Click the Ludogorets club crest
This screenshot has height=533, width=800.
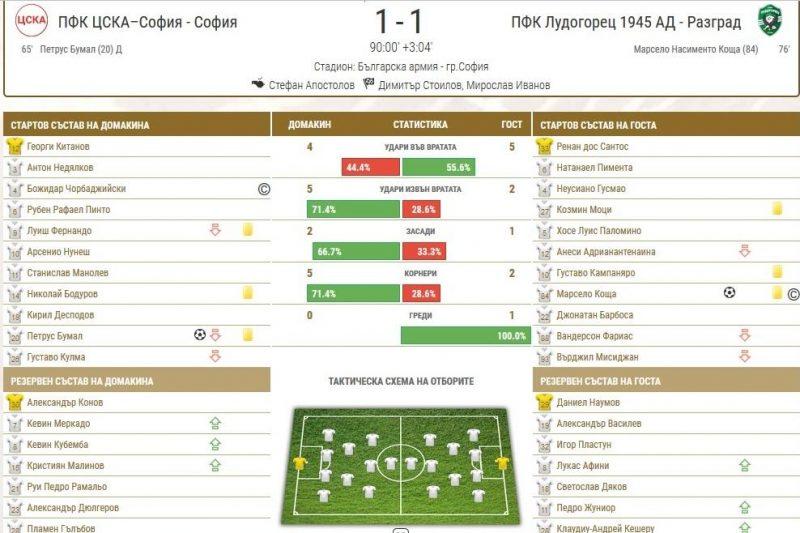pos(770,20)
